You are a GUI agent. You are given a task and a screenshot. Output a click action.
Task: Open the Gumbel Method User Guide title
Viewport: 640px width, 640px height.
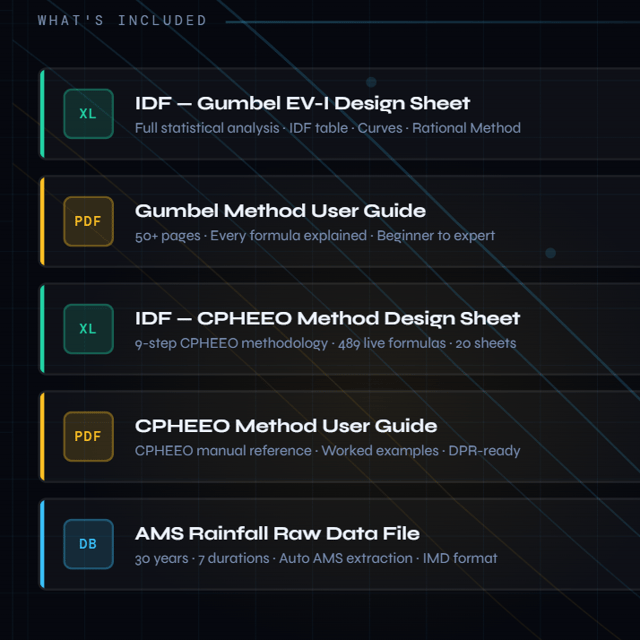pyautogui.click(x=280, y=211)
